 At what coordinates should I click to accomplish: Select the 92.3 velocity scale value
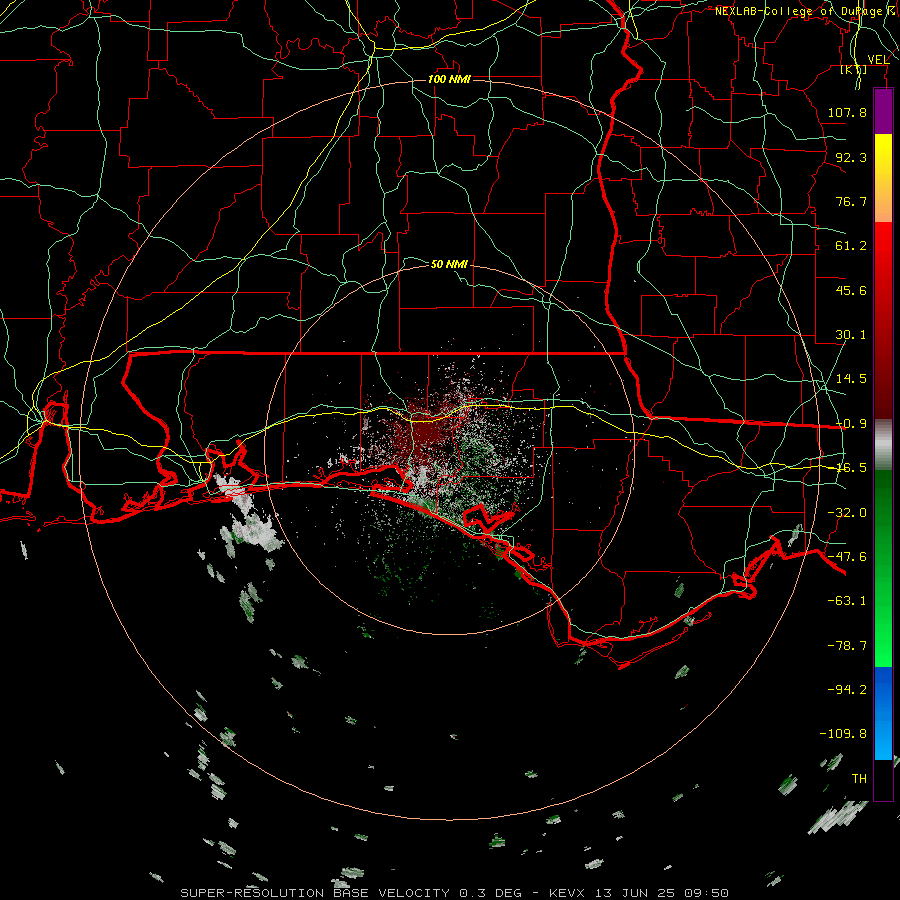pyautogui.click(x=851, y=157)
